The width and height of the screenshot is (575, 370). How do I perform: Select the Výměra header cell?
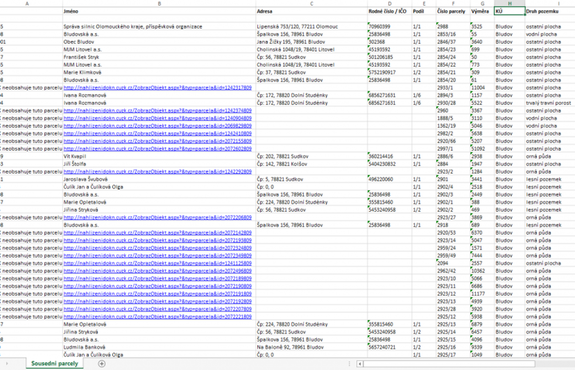coord(482,11)
